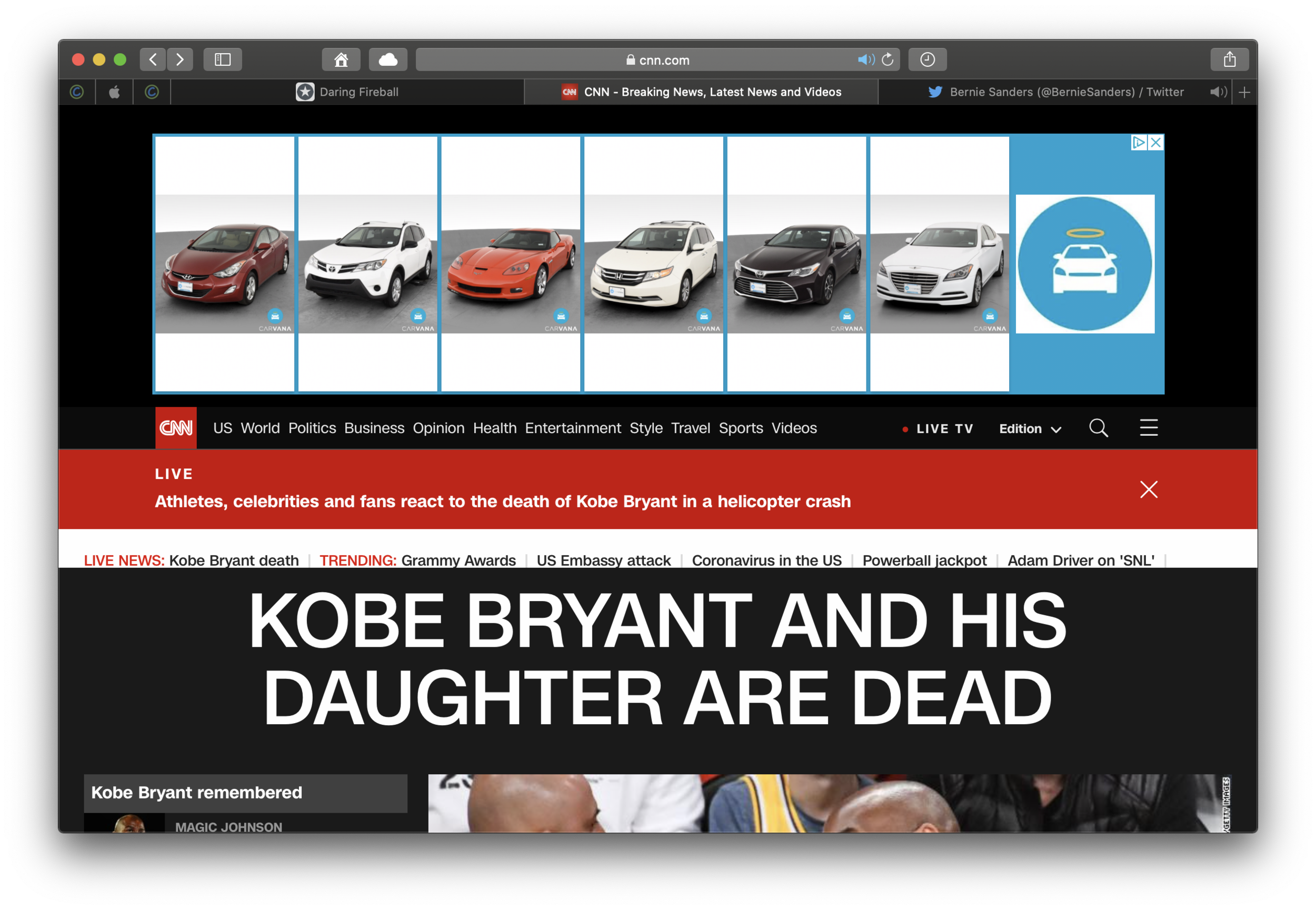
Task: Click the cream Honda minivan ad thumbnail
Action: 654,264
